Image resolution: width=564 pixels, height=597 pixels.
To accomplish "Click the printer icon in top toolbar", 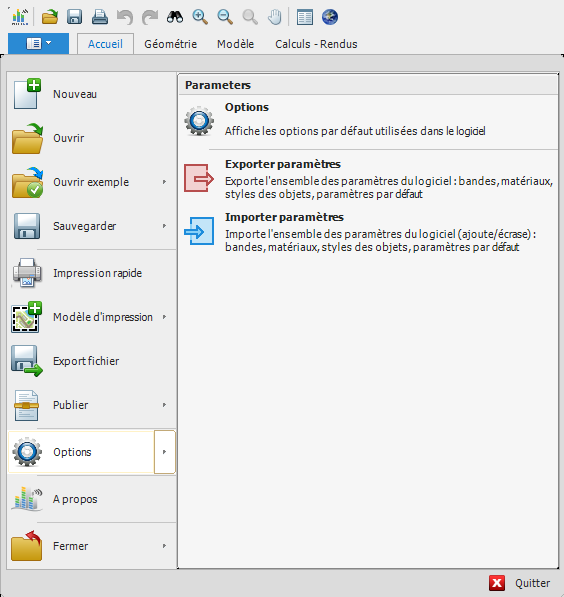I will [x=100, y=17].
